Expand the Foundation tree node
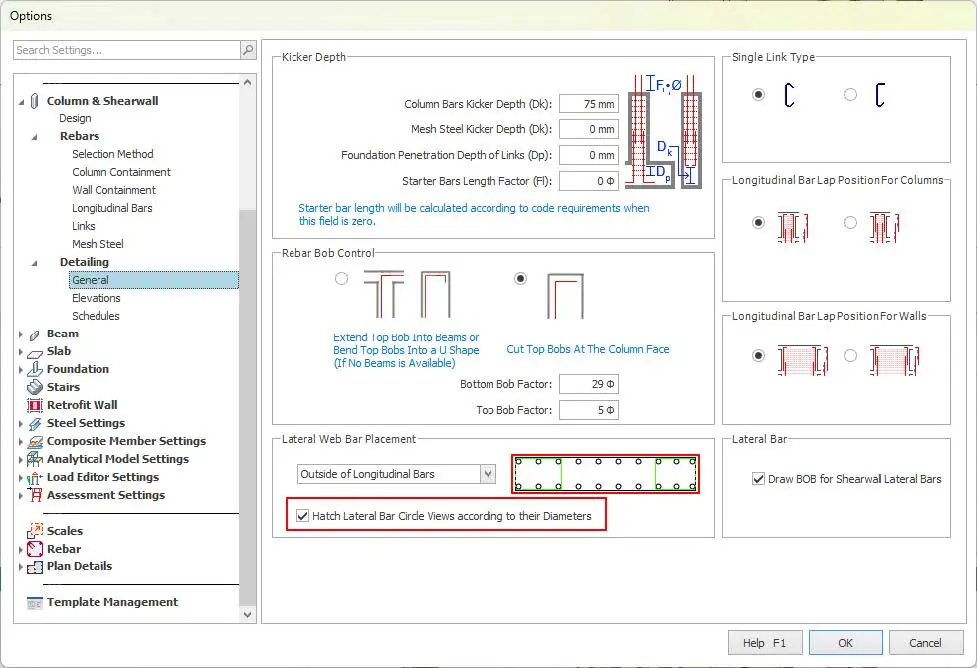This screenshot has height=668, width=977. 21,370
